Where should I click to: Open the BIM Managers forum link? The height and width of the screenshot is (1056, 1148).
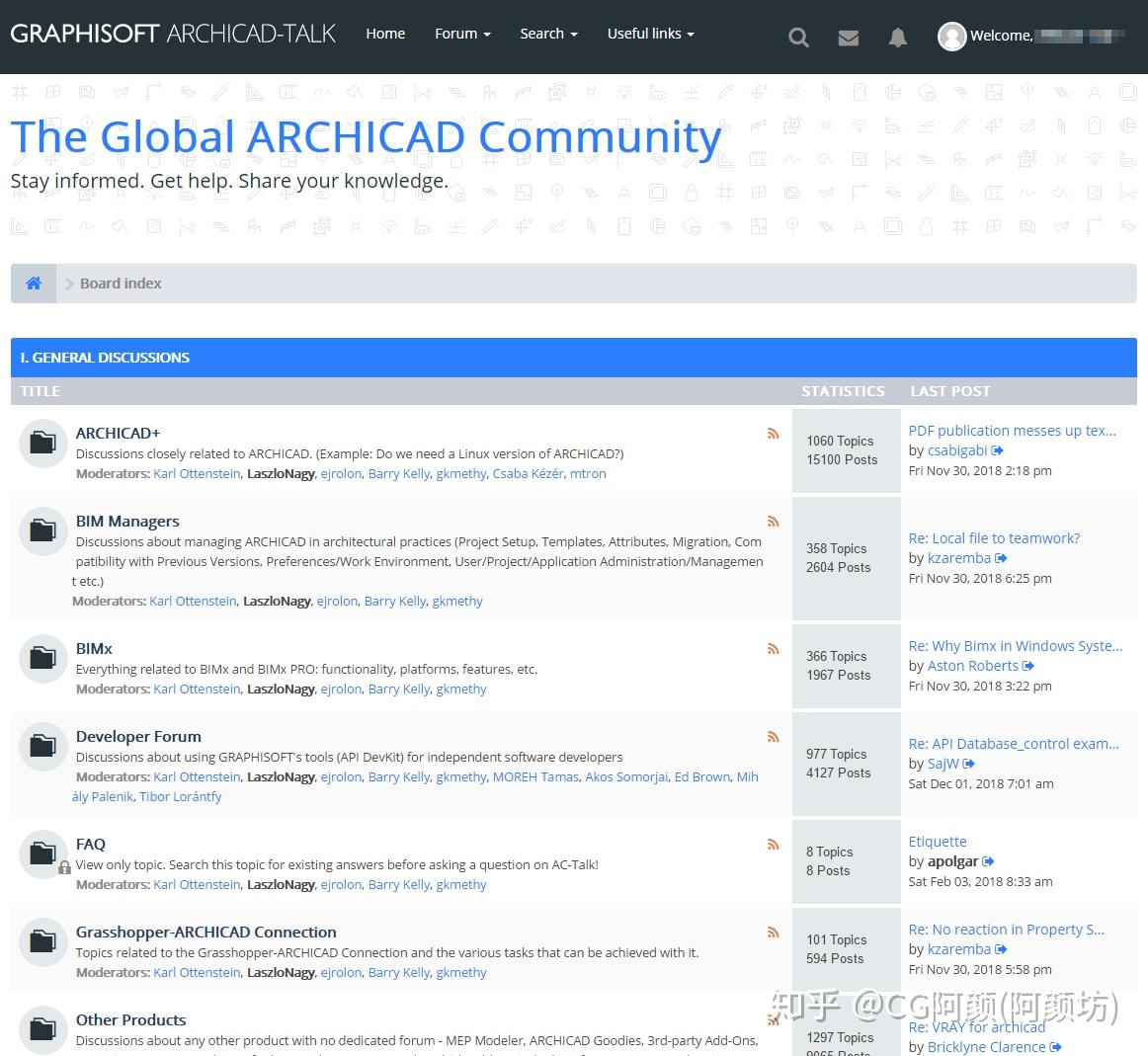[x=127, y=522]
